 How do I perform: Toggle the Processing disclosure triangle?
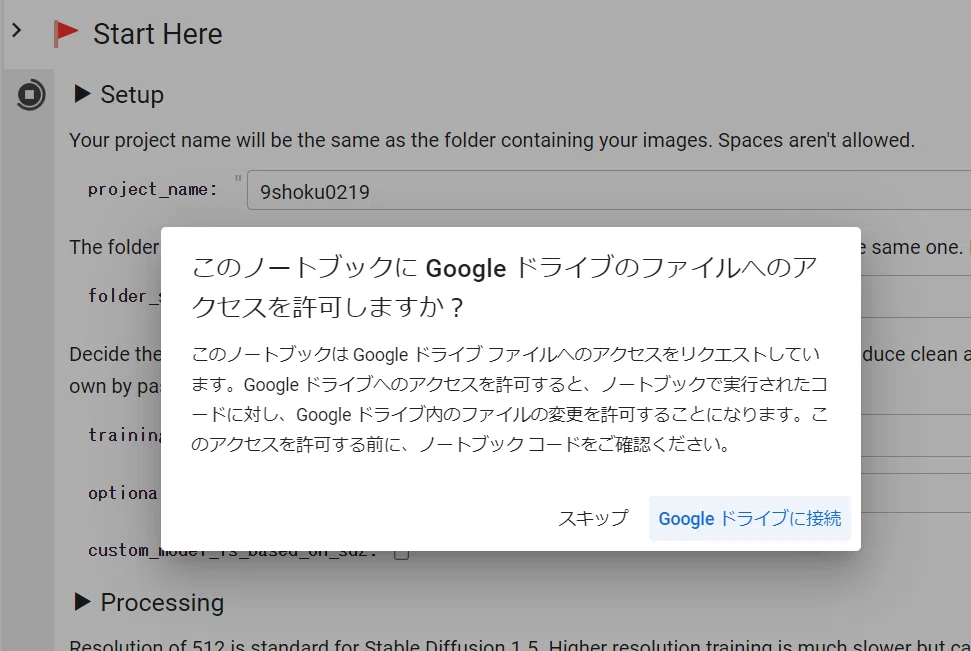coord(82,601)
